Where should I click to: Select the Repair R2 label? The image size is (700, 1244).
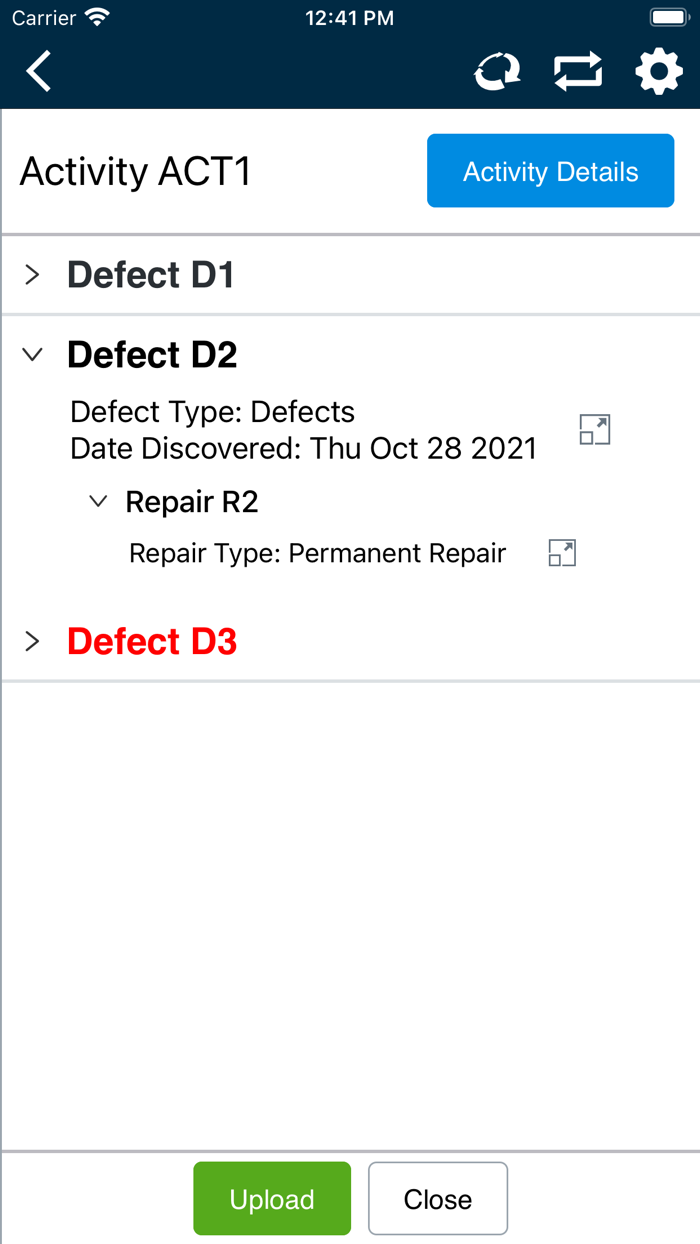tap(192, 502)
